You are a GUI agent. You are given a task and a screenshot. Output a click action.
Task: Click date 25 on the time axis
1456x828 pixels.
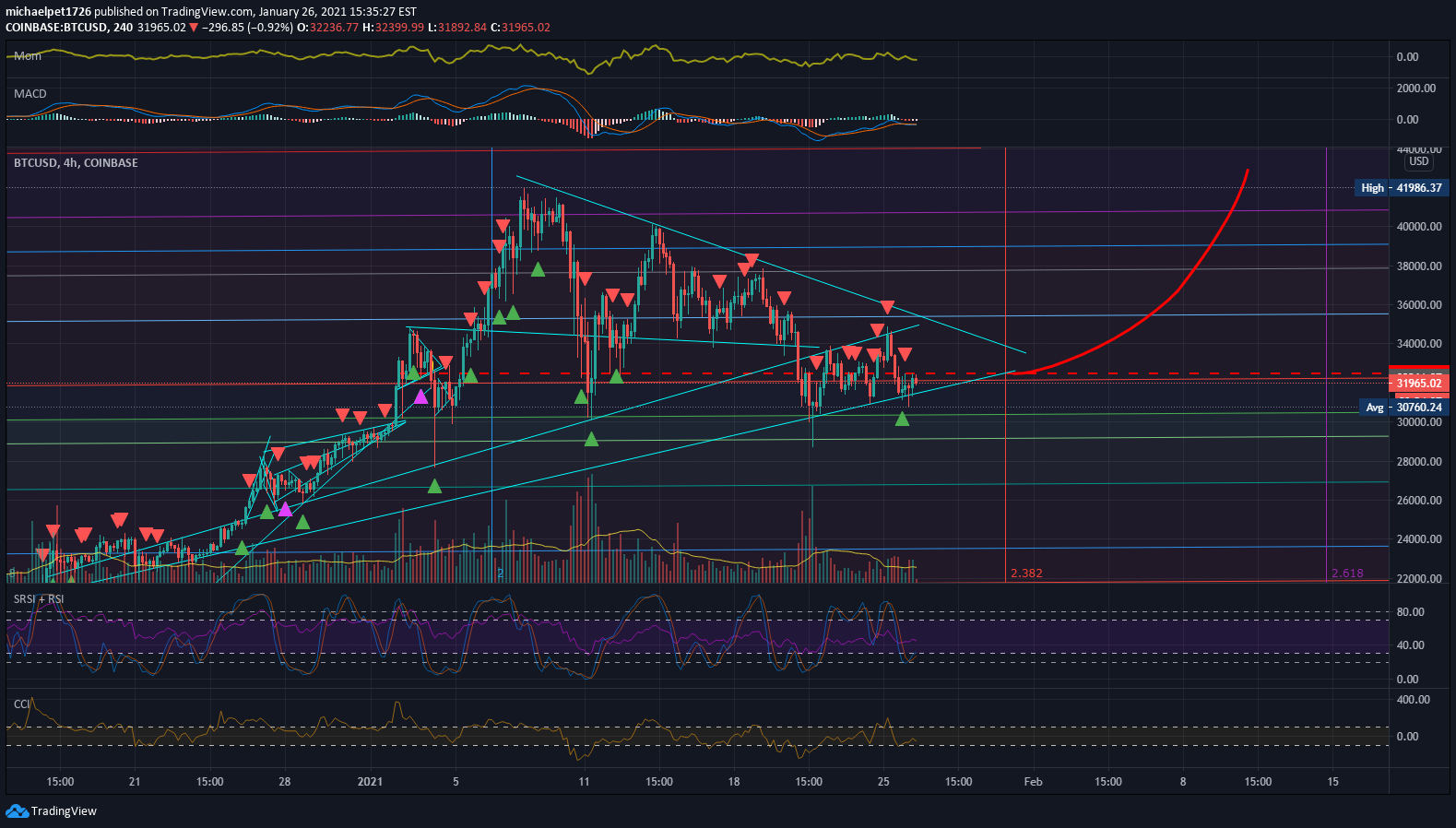tap(883, 782)
